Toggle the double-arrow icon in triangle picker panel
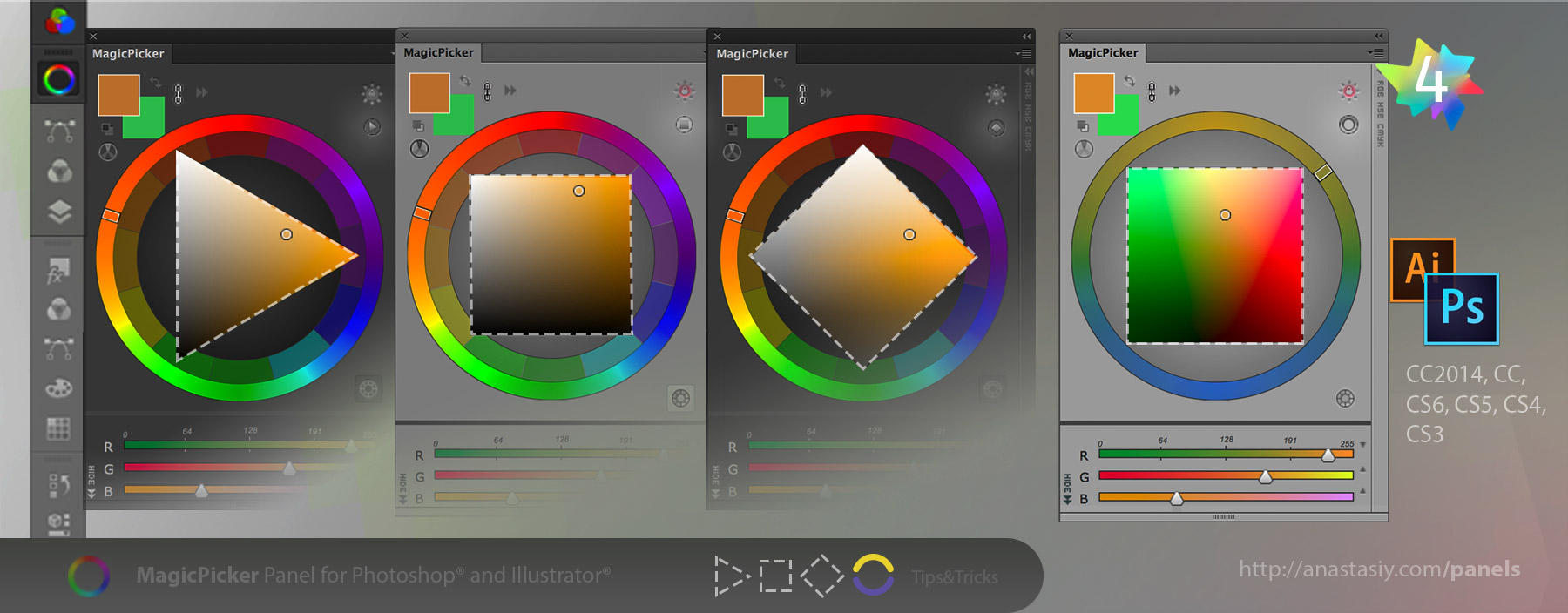The height and width of the screenshot is (613, 1568). (202, 92)
